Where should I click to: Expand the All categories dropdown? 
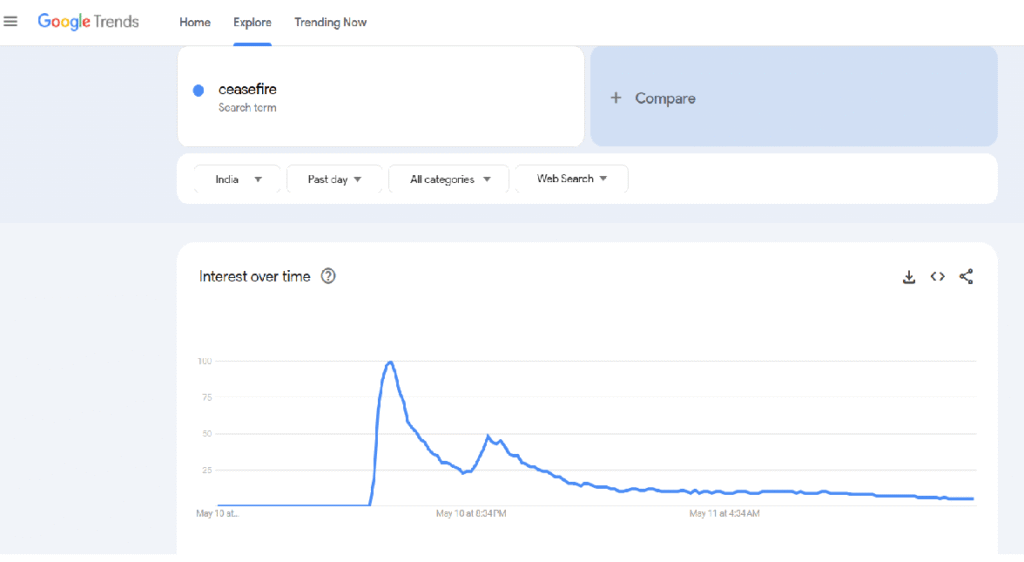click(x=449, y=179)
